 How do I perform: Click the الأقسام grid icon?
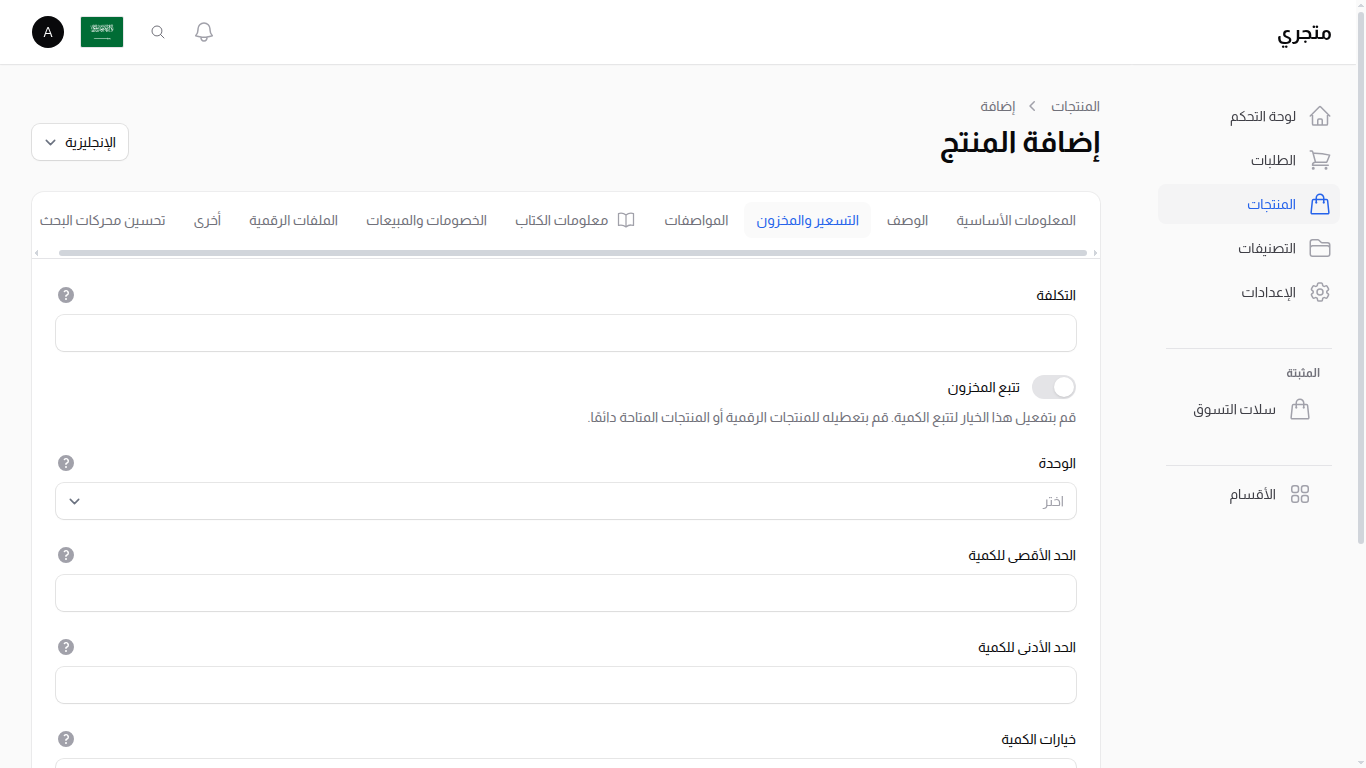[x=1300, y=493]
